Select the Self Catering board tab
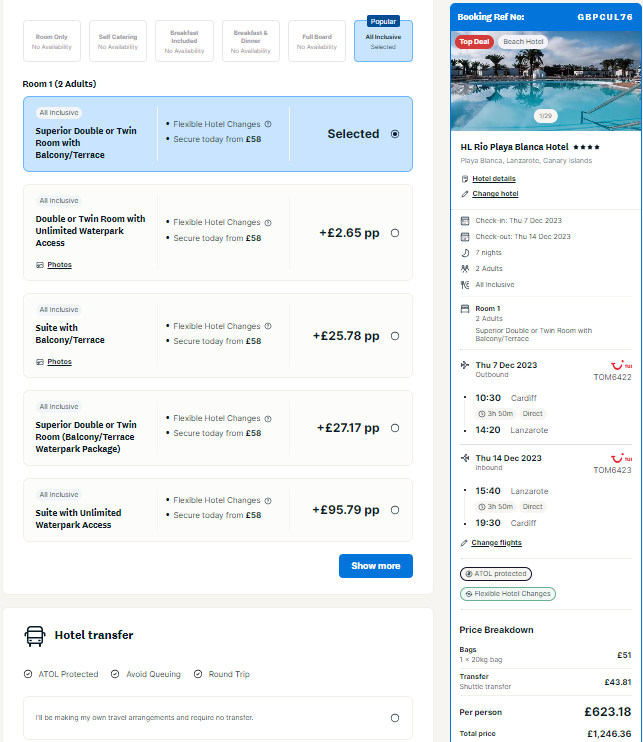 [x=118, y=42]
